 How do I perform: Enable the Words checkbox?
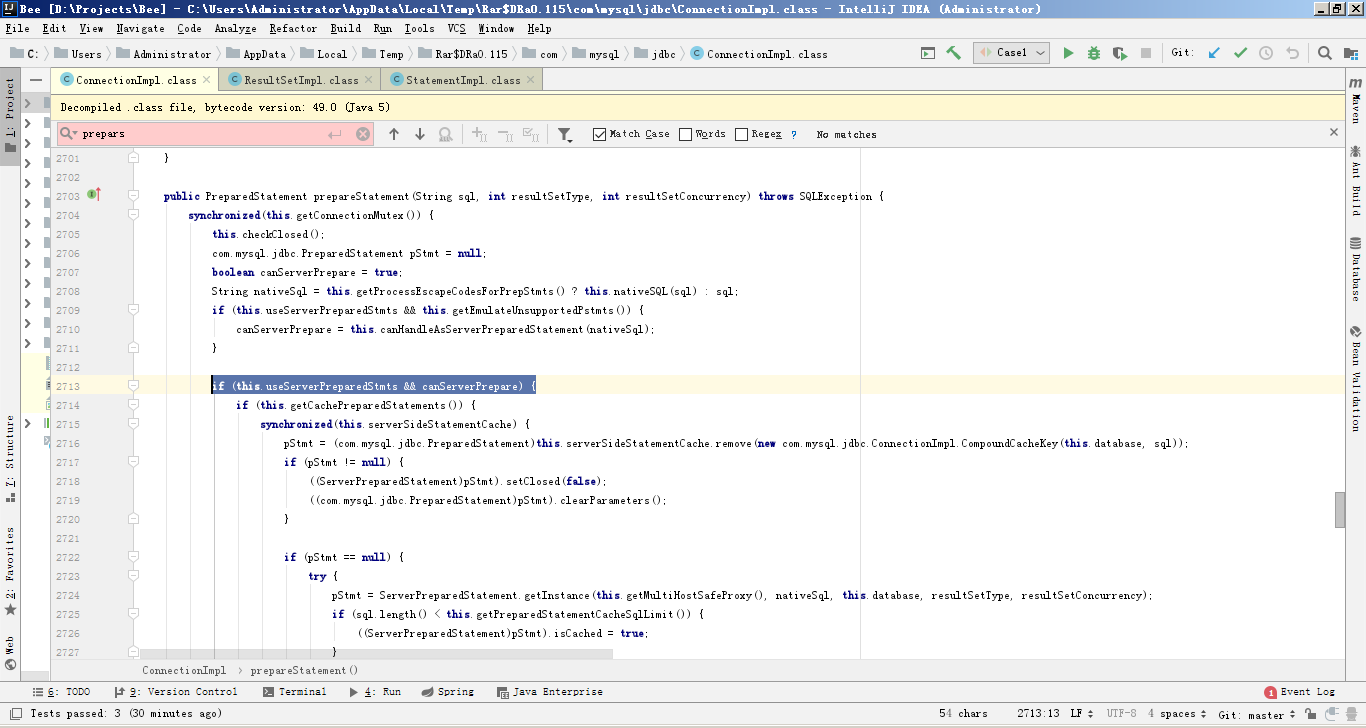(x=685, y=134)
